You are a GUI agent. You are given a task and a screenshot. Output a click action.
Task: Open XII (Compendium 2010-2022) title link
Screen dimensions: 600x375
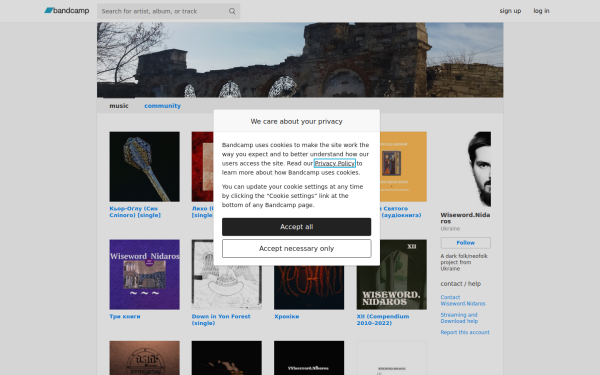383,320
